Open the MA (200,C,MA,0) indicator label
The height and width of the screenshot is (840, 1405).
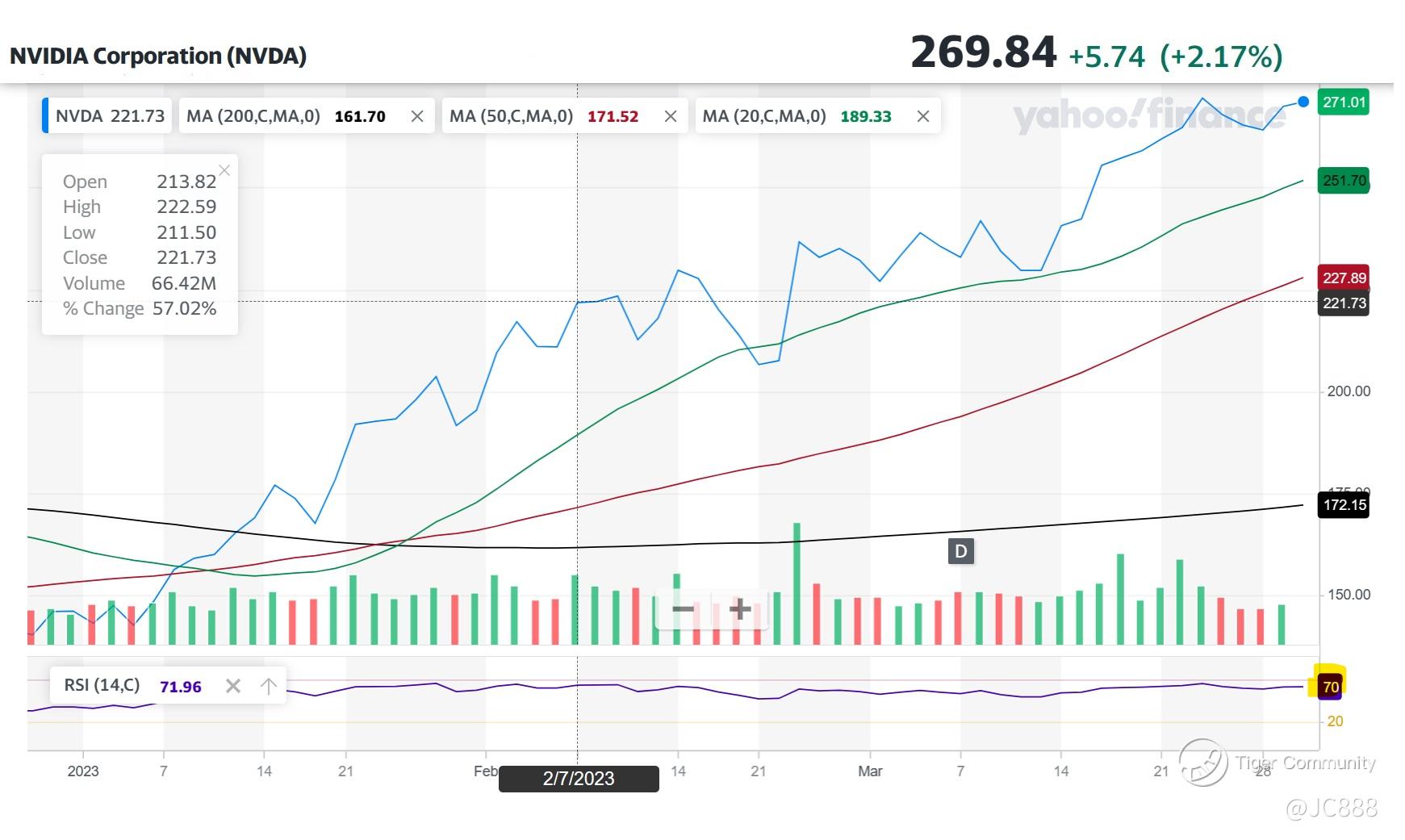253,116
